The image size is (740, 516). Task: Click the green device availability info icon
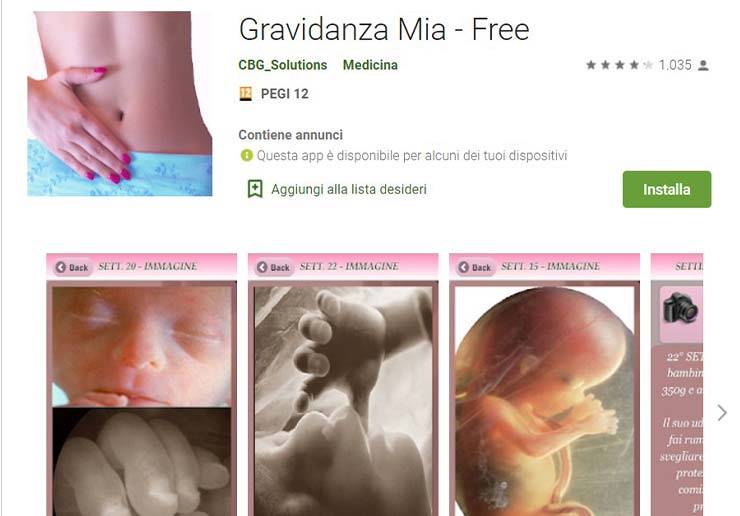(x=246, y=155)
